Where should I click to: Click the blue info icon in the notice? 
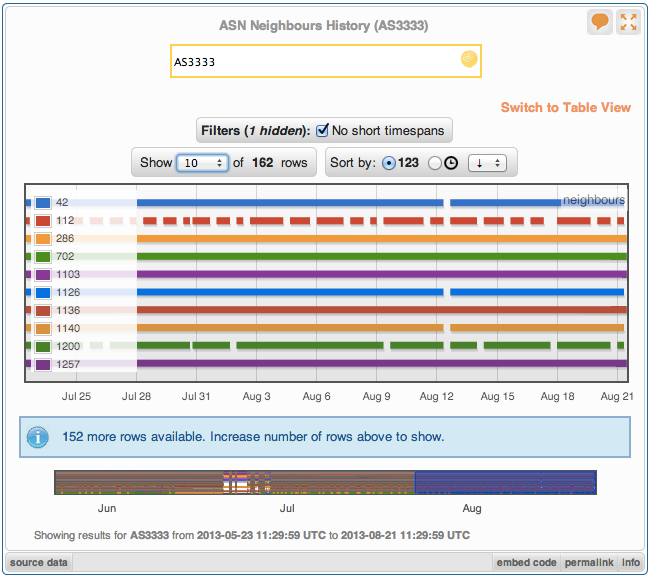37,437
